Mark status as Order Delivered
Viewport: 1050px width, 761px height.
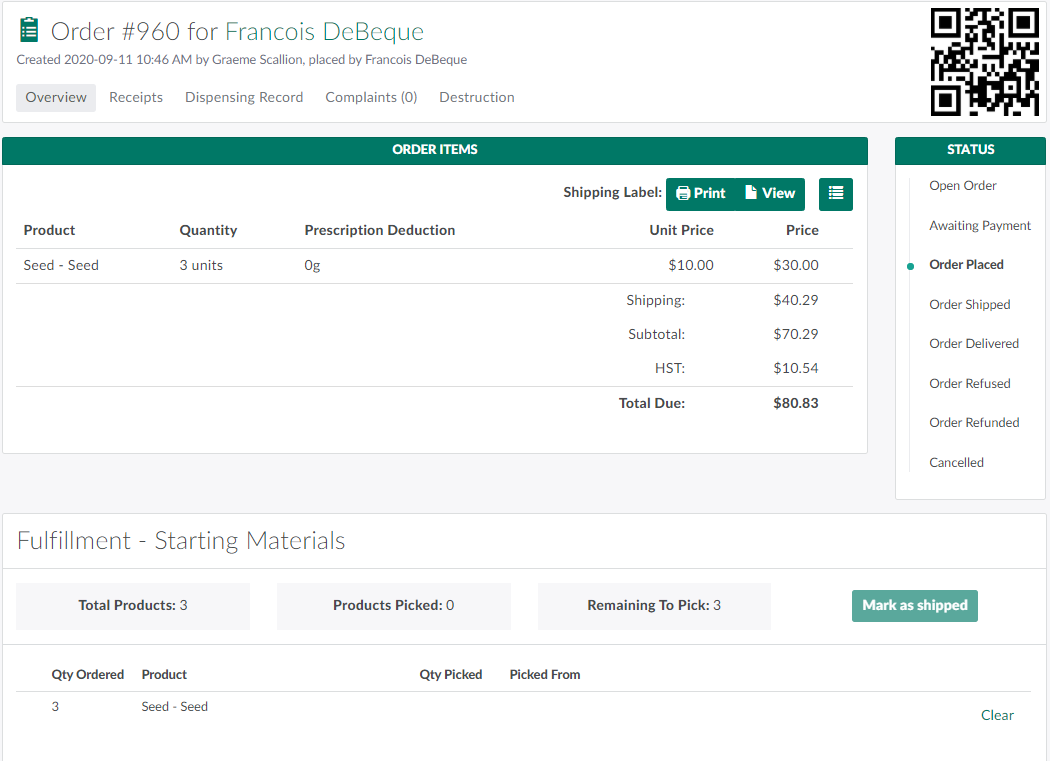click(973, 344)
